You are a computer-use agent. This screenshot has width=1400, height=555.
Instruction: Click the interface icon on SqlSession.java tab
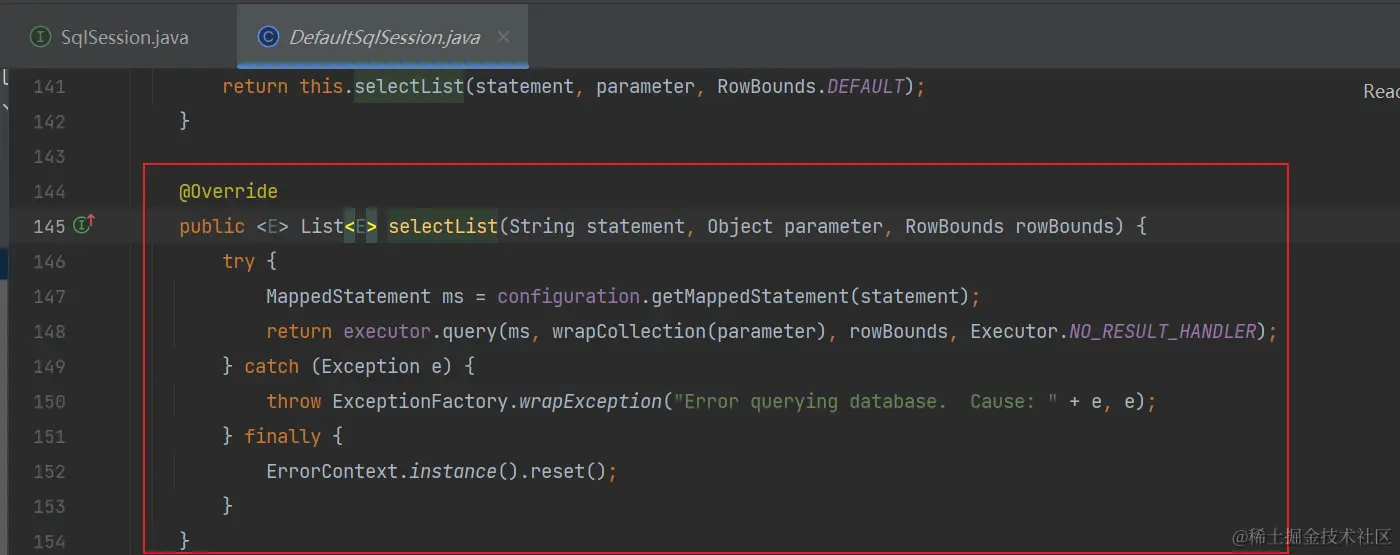click(40, 38)
